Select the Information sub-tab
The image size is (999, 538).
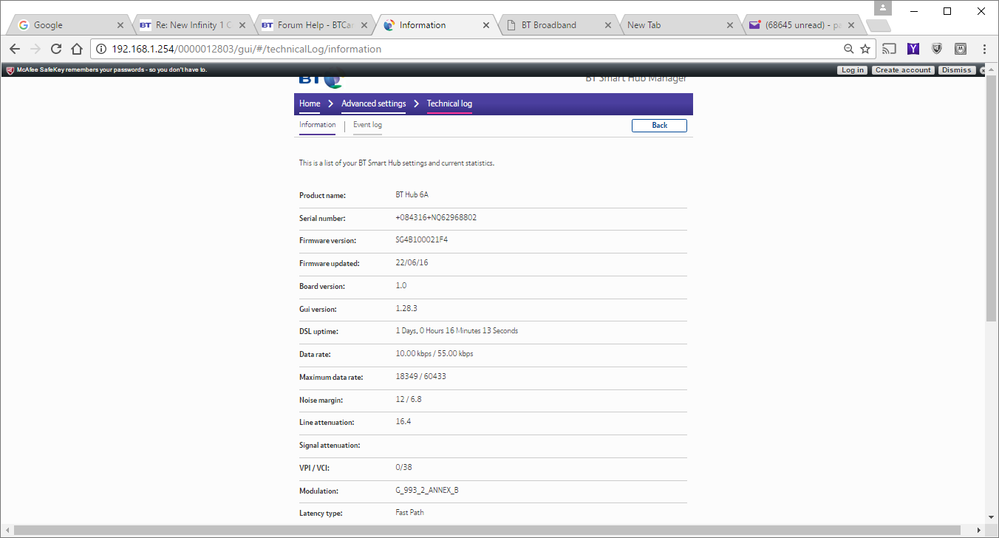click(x=317, y=125)
